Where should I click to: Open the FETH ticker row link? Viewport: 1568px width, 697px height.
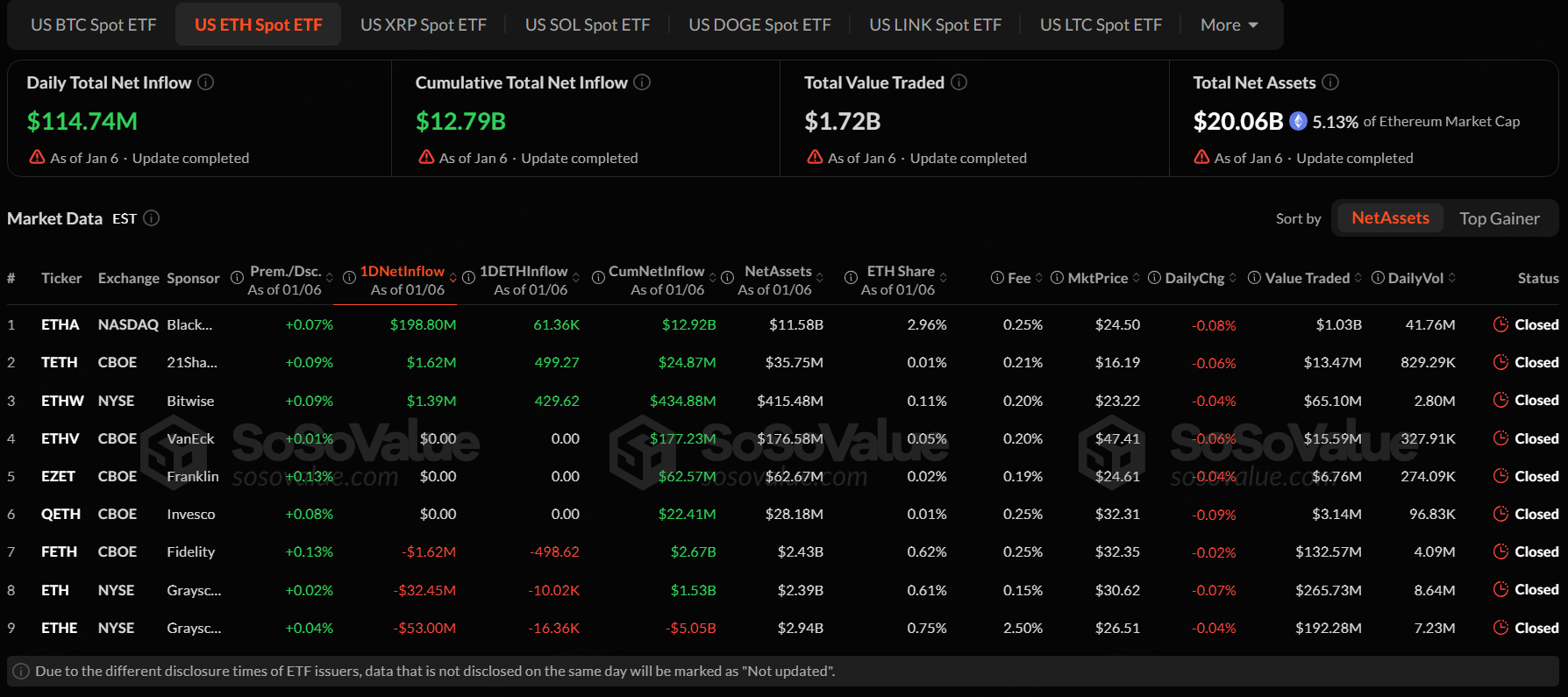[x=59, y=551]
